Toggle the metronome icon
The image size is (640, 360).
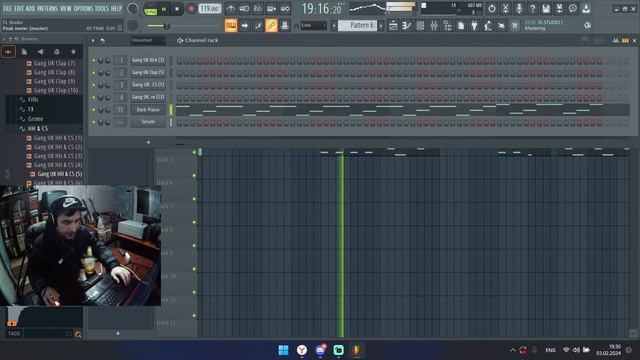(231, 9)
